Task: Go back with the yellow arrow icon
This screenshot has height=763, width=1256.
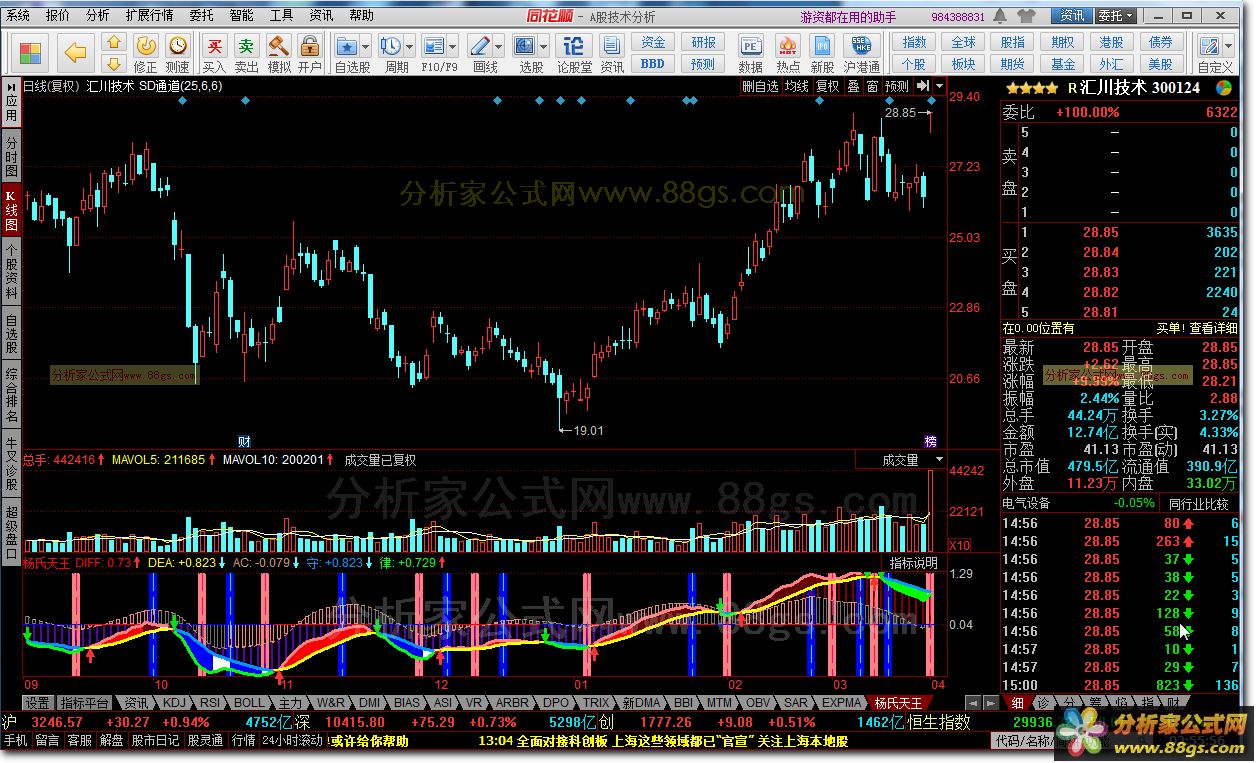Action: coord(76,52)
